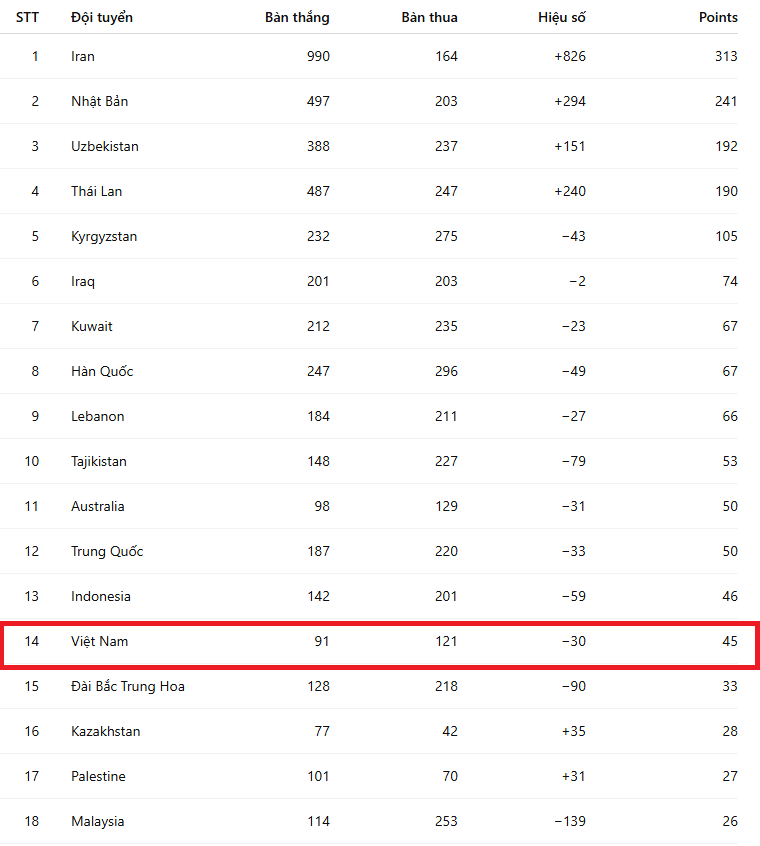
Task: Click the highlighted Việt Nam team name
Action: coord(99,641)
